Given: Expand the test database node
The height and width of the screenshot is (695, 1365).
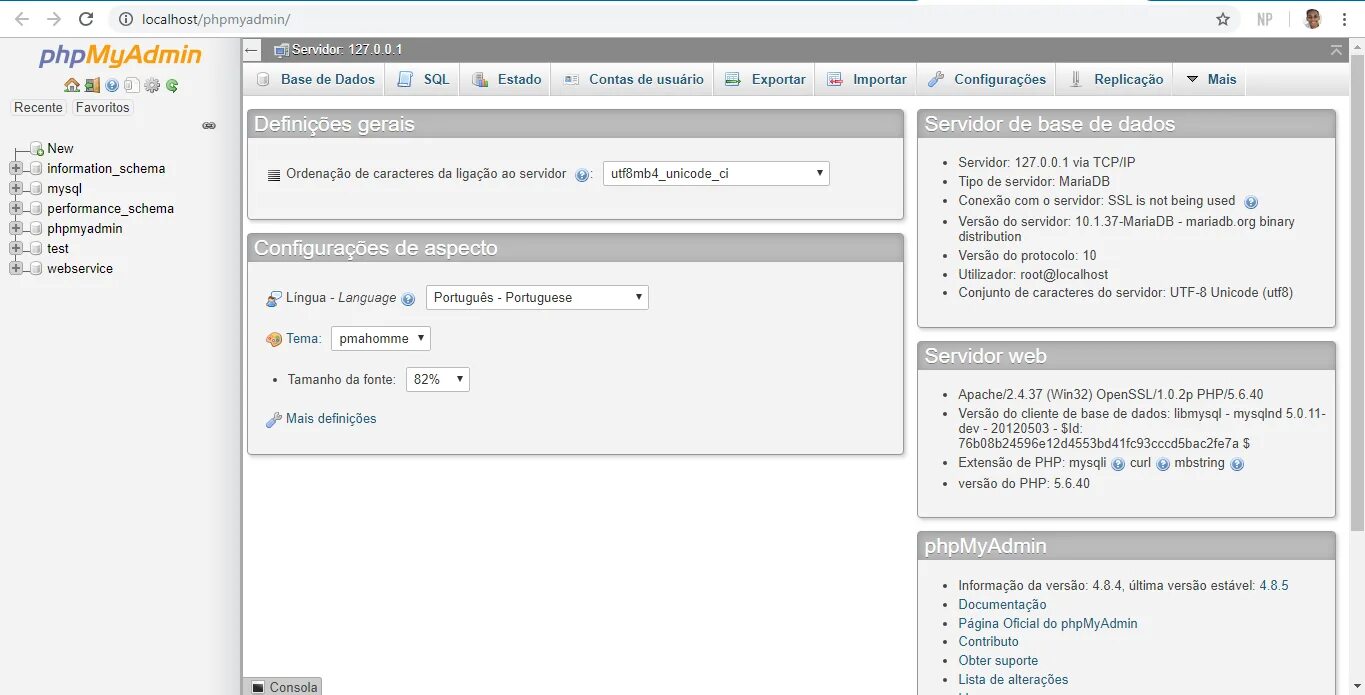Looking at the screenshot, I should (x=16, y=248).
